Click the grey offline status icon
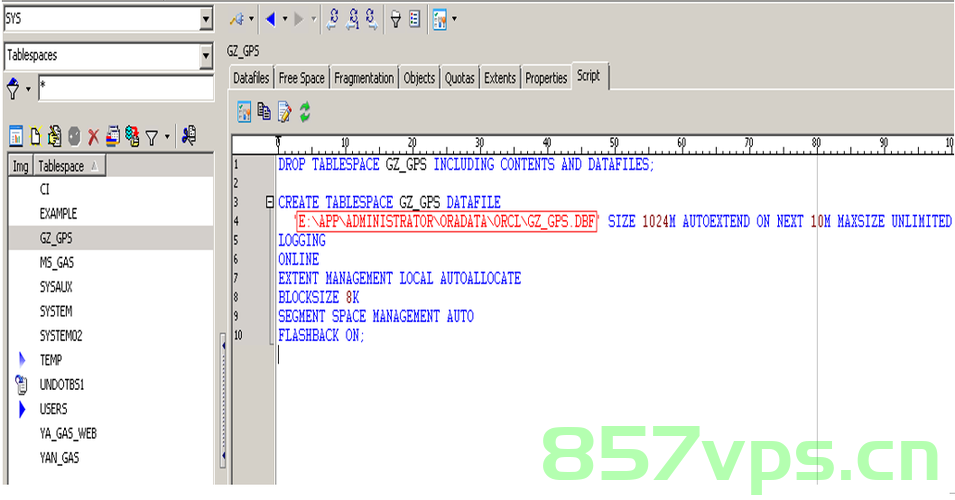955x500 pixels. pyautogui.click(x=74, y=136)
